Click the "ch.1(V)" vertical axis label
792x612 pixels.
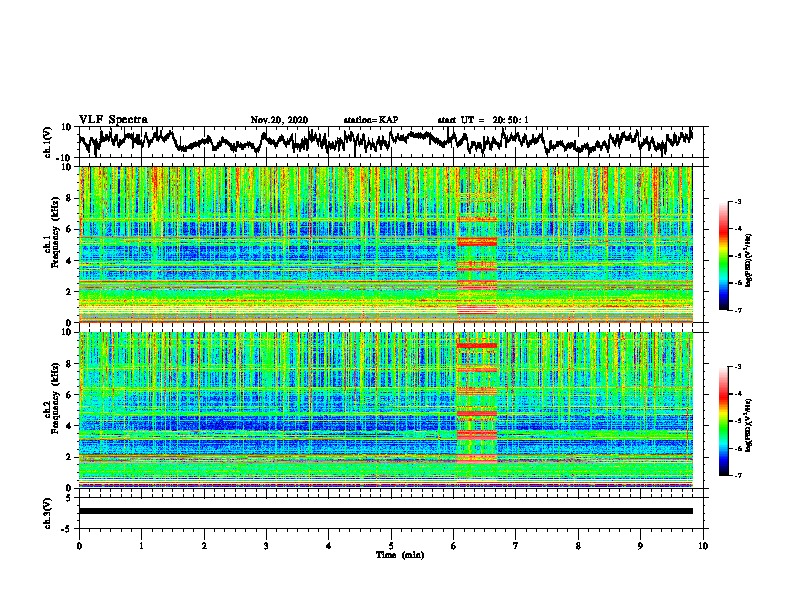[48, 142]
